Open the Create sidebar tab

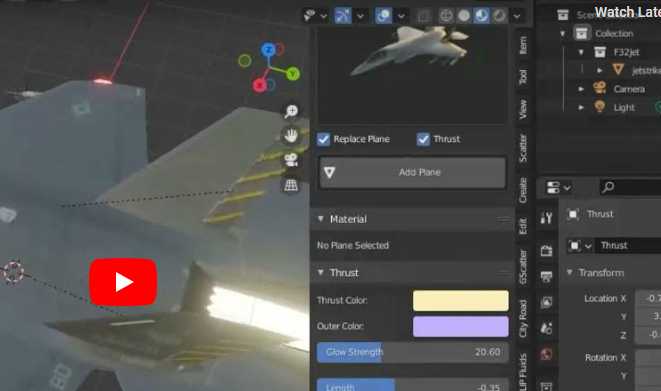point(523,190)
